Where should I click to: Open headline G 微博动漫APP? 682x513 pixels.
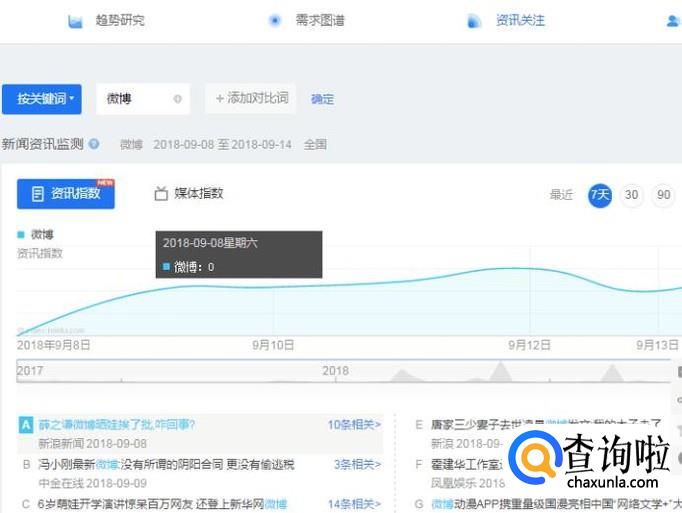point(556,504)
